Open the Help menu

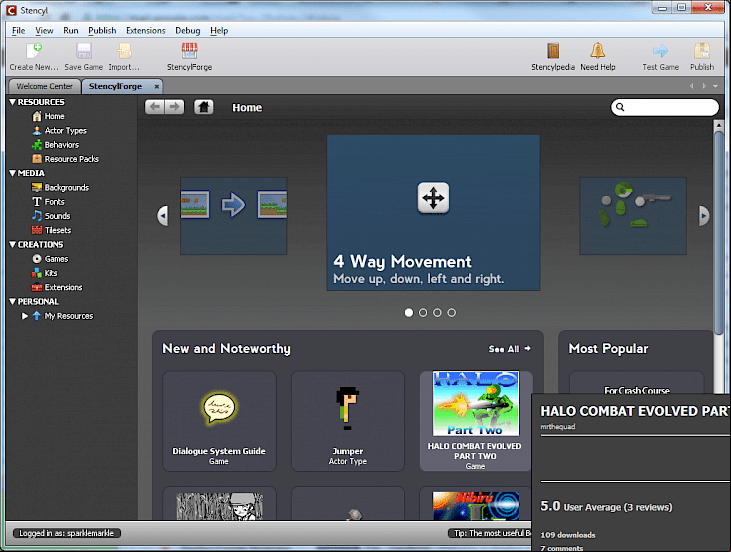(219, 31)
